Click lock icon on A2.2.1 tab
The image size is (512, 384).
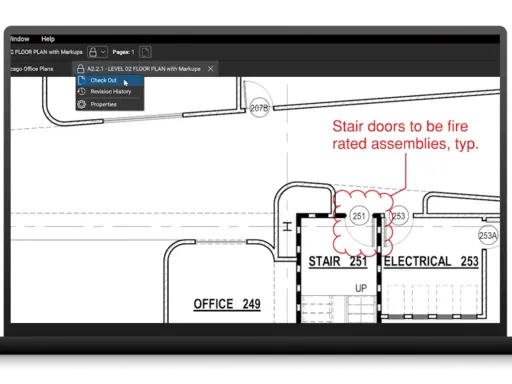pos(80,69)
